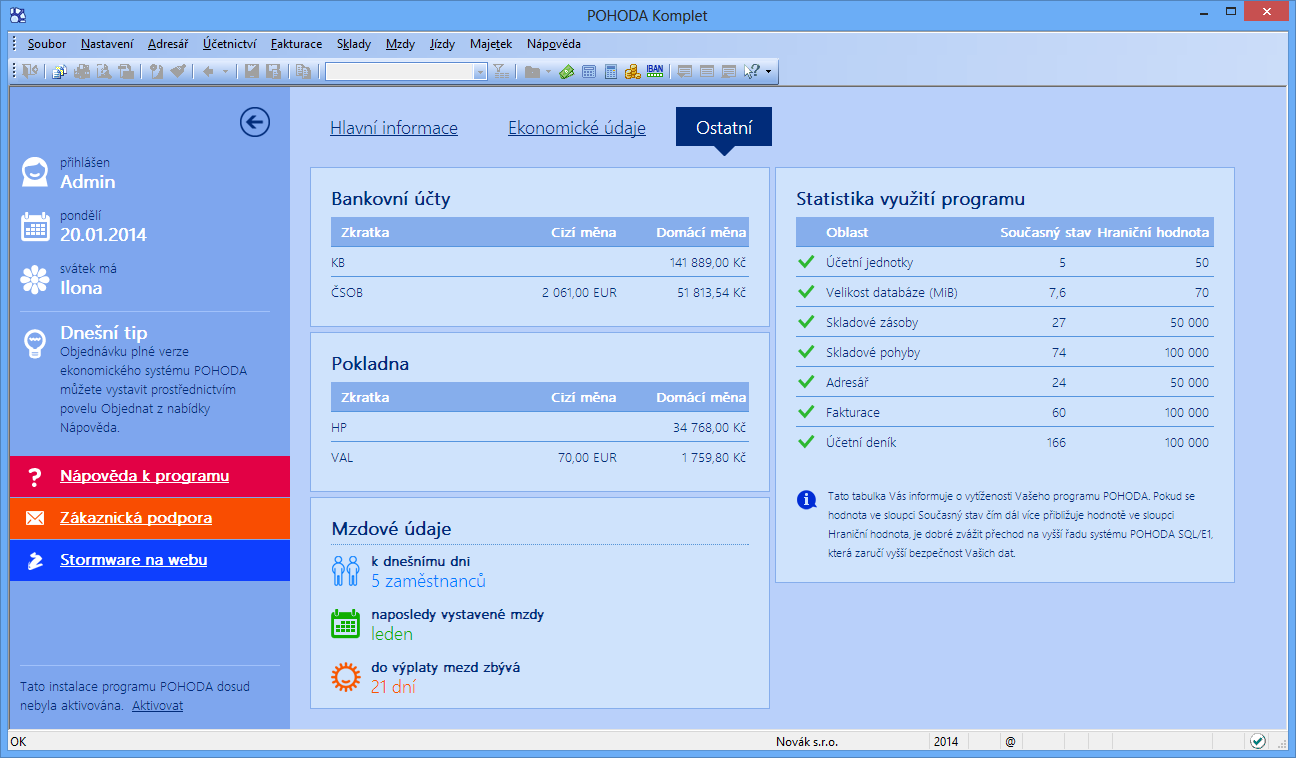Viewport: 1296px width, 758px height.
Task: Click the grey back arrow toolbar icon
Action: pos(208,71)
